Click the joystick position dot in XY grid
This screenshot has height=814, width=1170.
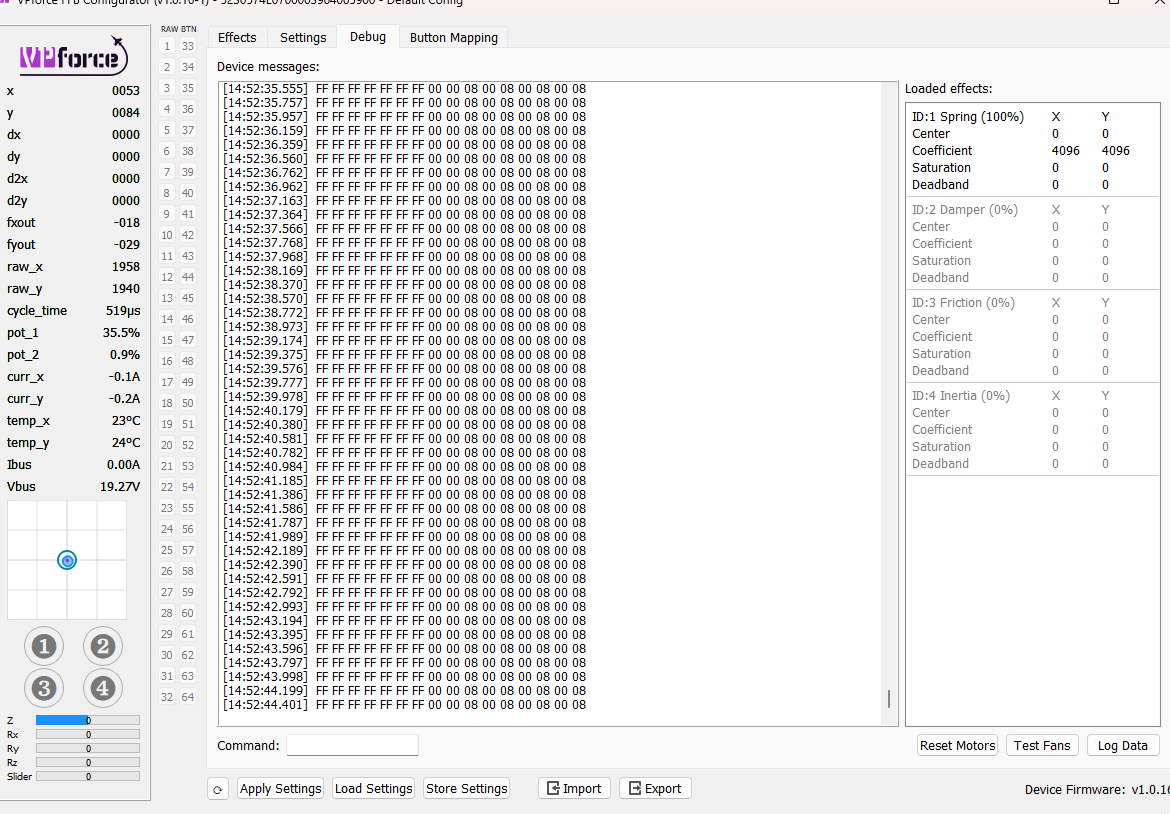pos(67,560)
